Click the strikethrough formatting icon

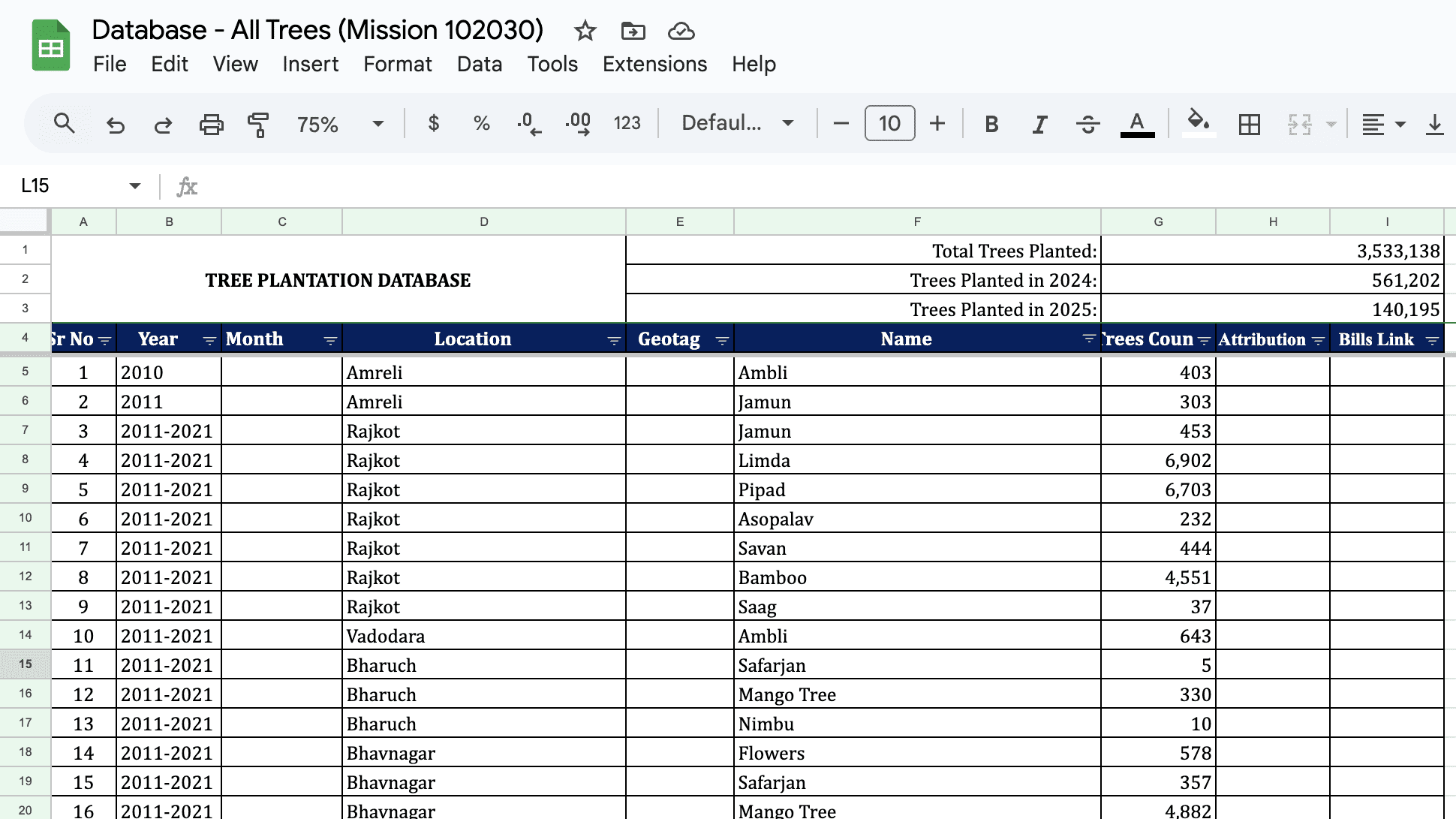click(1087, 124)
